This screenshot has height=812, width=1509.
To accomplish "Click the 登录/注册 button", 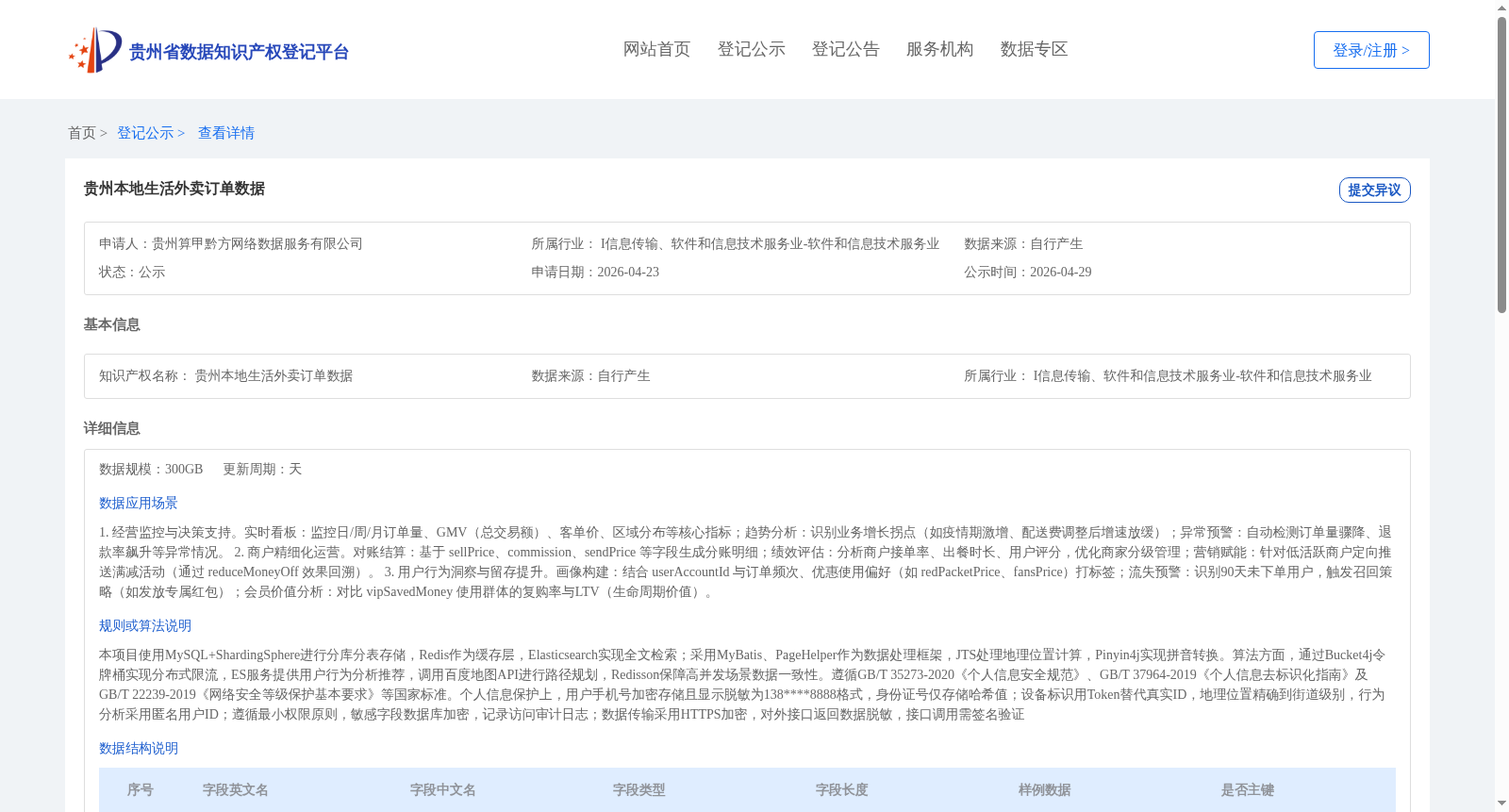I will click(x=1371, y=50).
